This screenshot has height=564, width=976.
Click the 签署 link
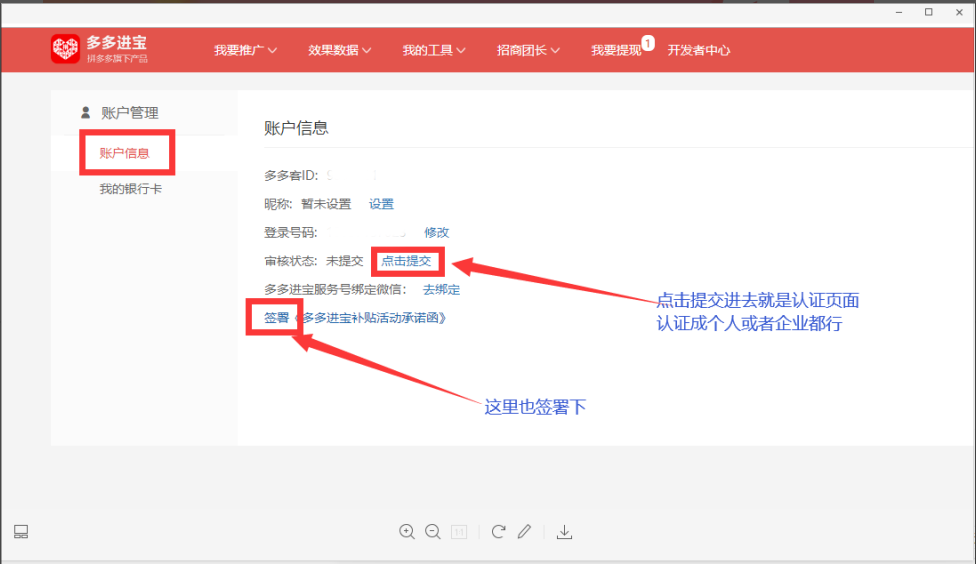click(x=276, y=317)
